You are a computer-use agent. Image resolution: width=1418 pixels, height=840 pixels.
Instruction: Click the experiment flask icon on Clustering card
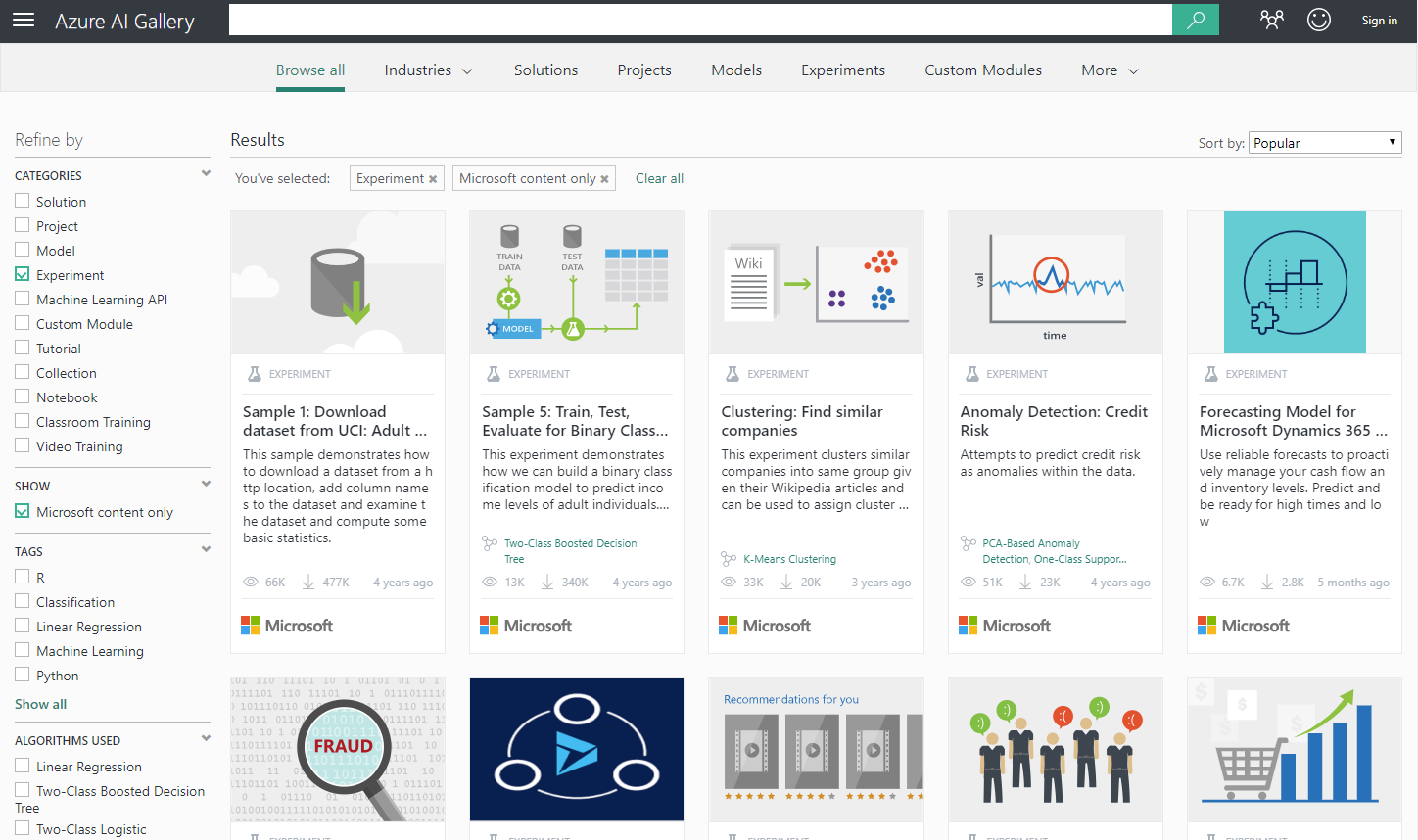click(x=733, y=374)
